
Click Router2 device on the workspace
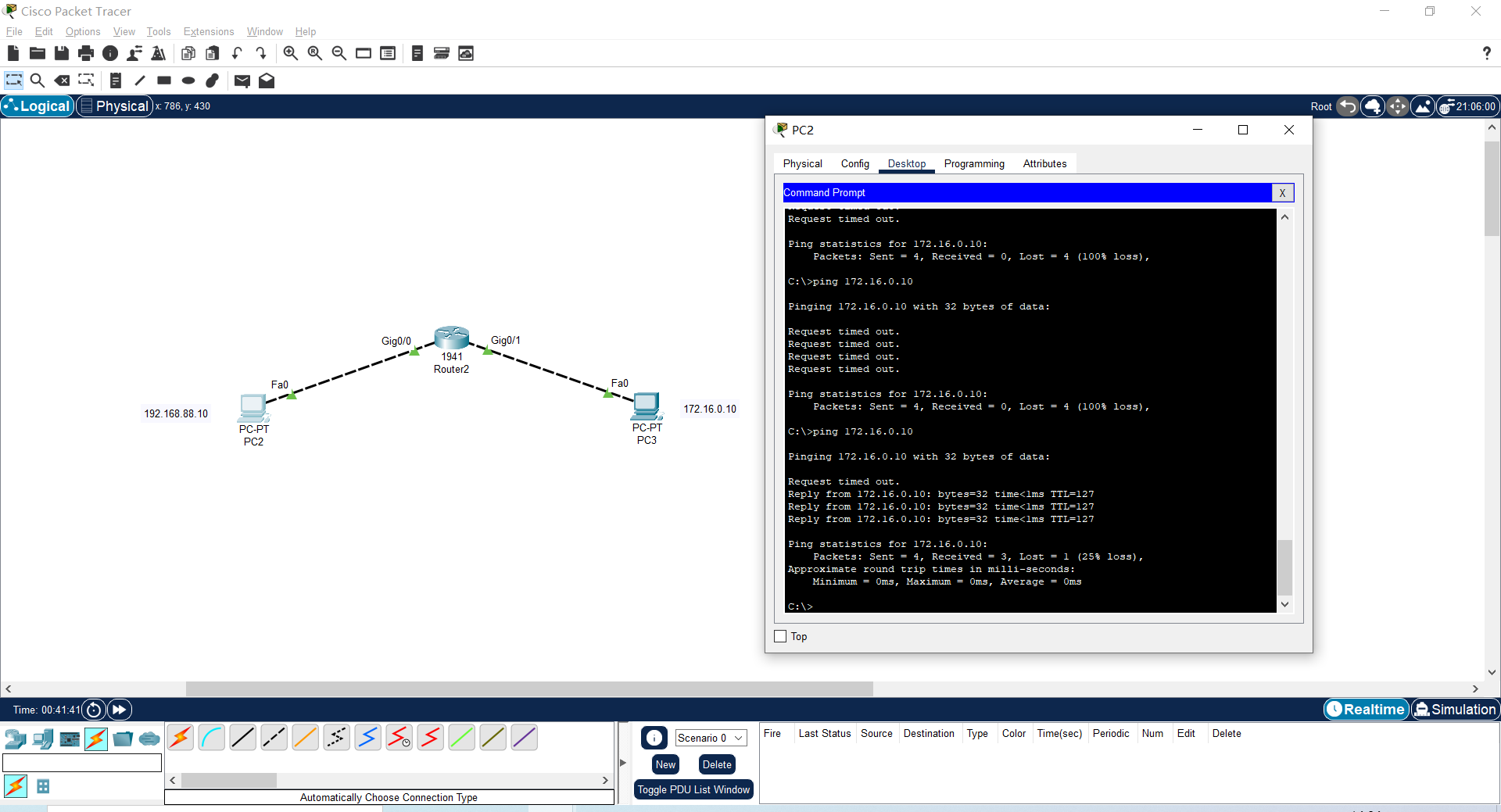click(x=452, y=338)
